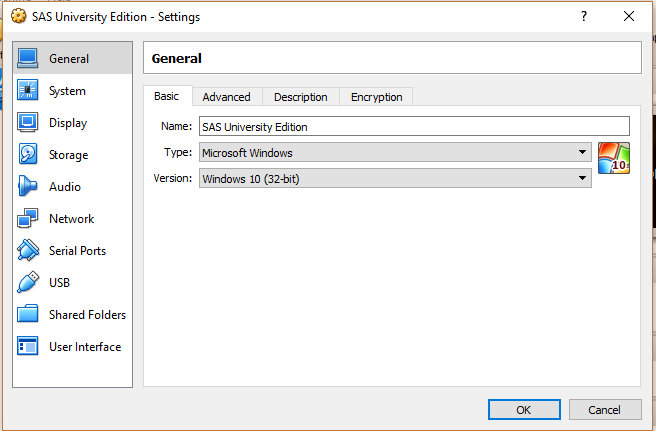Click the Name input field
Image resolution: width=656 pixels, height=431 pixels.
413,127
